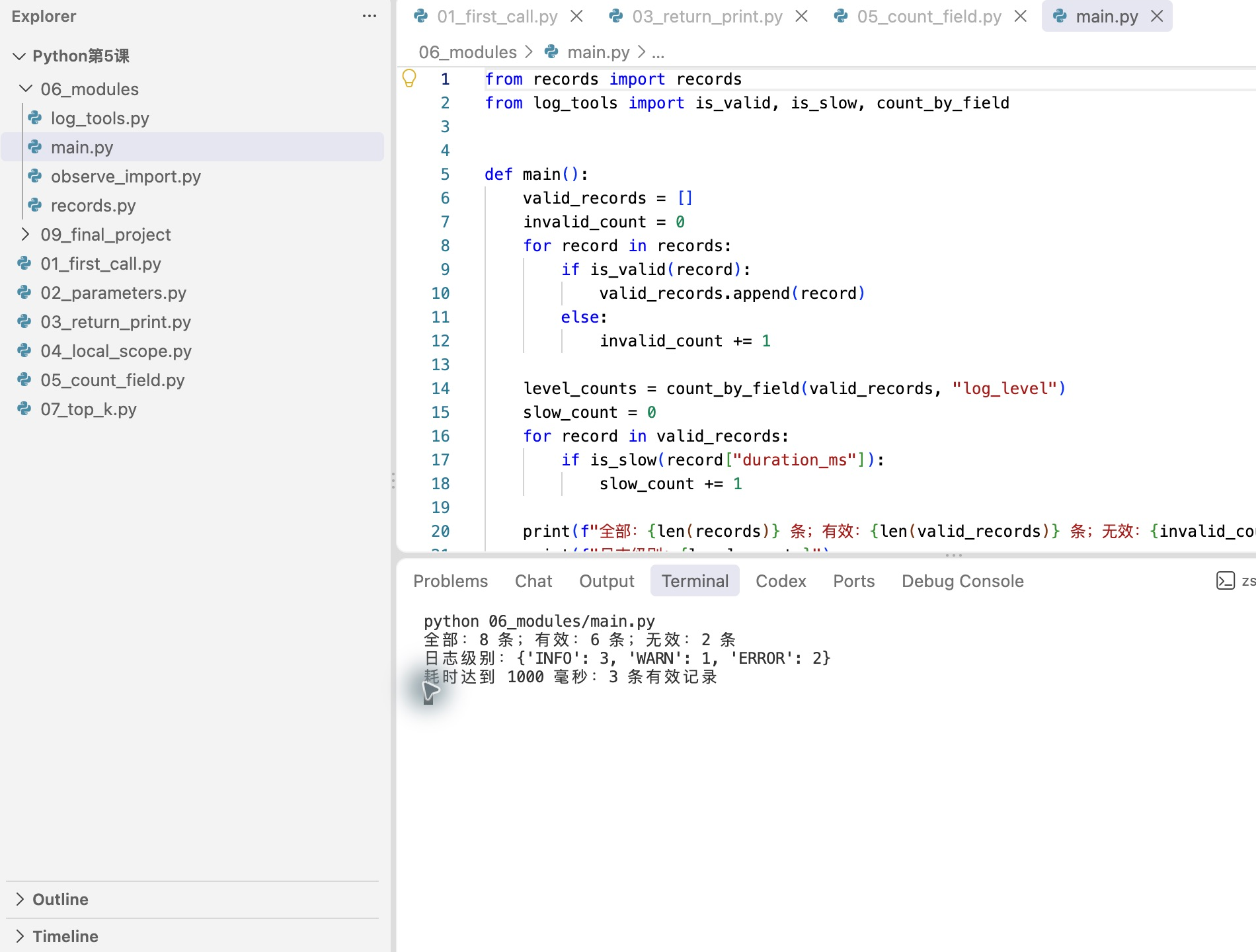1256x952 pixels.
Task: Open the Ports panel tab
Action: click(853, 581)
